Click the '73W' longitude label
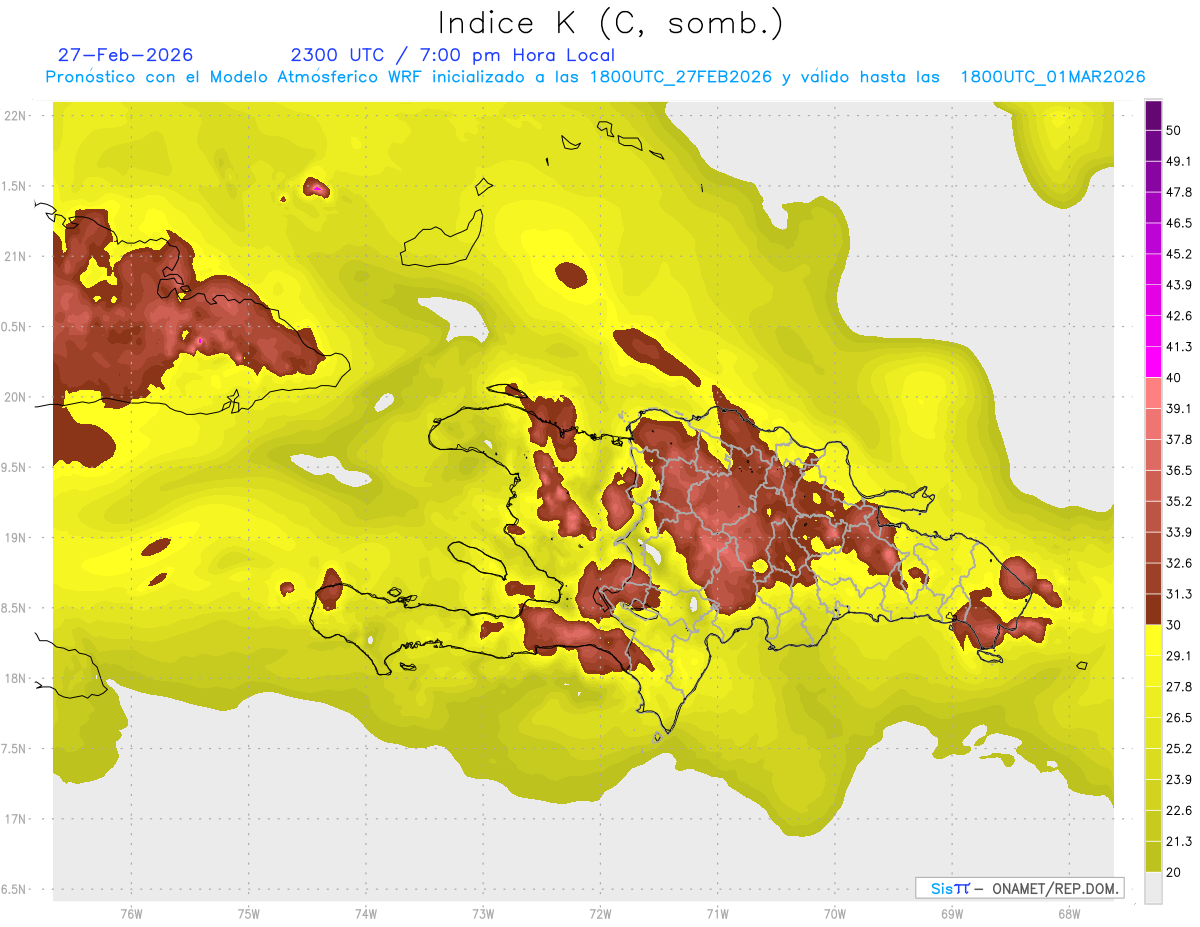Image resolution: width=1200 pixels, height=927 pixels. coord(483,913)
